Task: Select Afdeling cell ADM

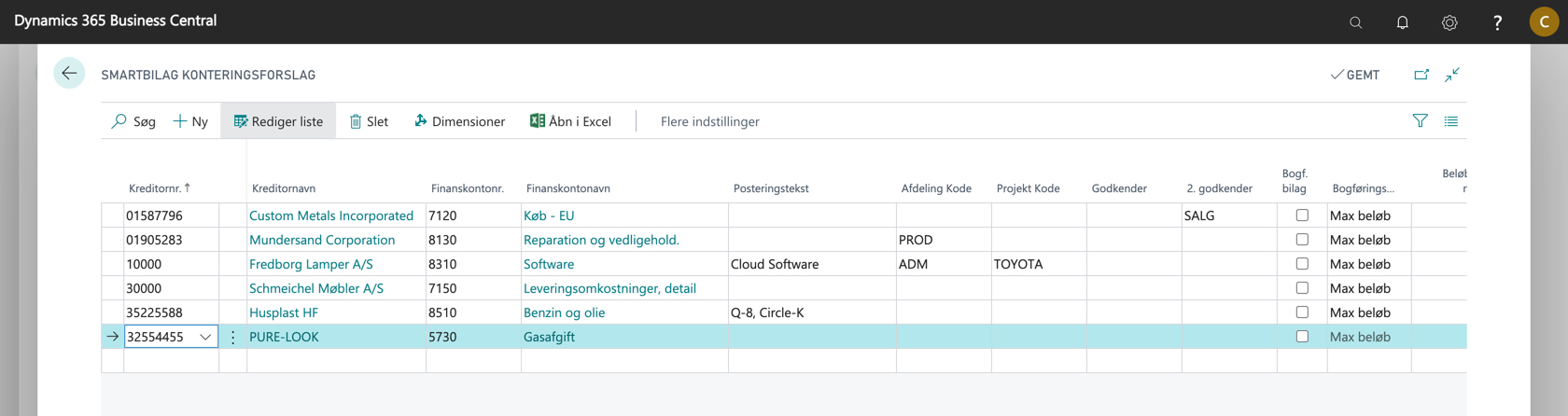Action: coord(944,264)
